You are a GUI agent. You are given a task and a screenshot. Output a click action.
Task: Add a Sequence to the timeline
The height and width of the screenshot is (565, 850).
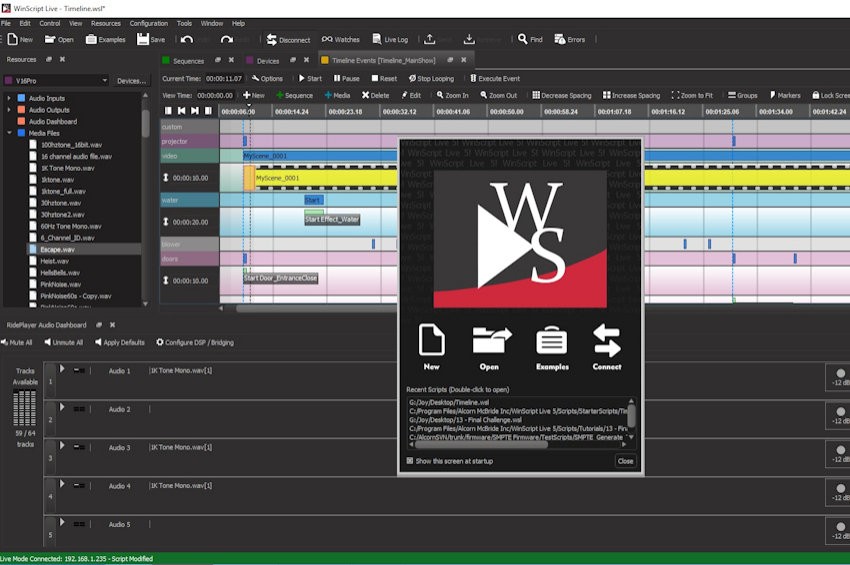pos(294,95)
